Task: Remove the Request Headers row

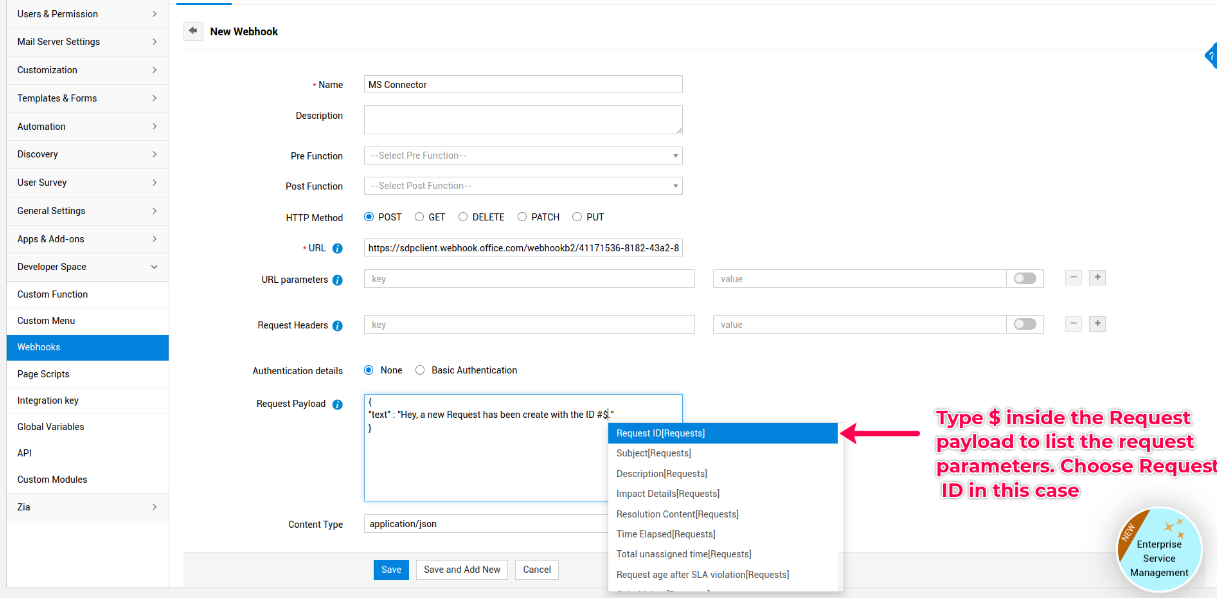Action: [1073, 324]
